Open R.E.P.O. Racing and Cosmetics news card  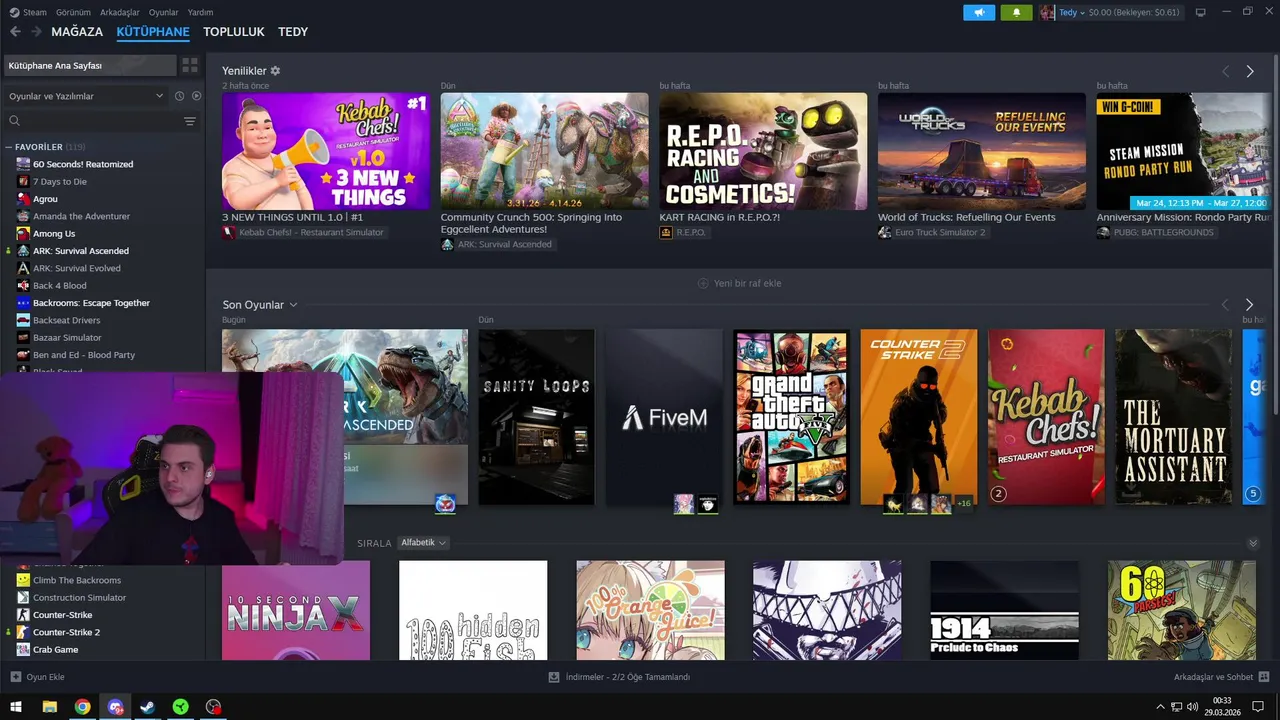pos(763,151)
